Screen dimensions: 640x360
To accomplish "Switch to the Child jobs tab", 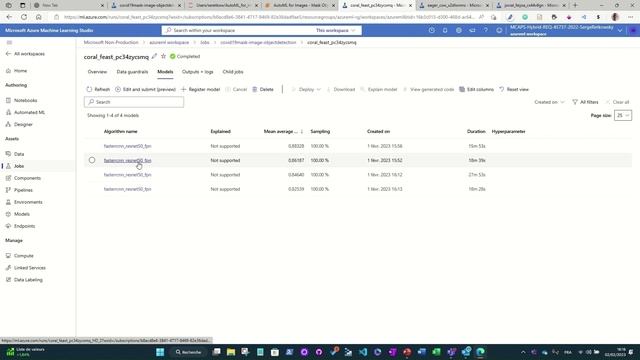I will pos(233,72).
